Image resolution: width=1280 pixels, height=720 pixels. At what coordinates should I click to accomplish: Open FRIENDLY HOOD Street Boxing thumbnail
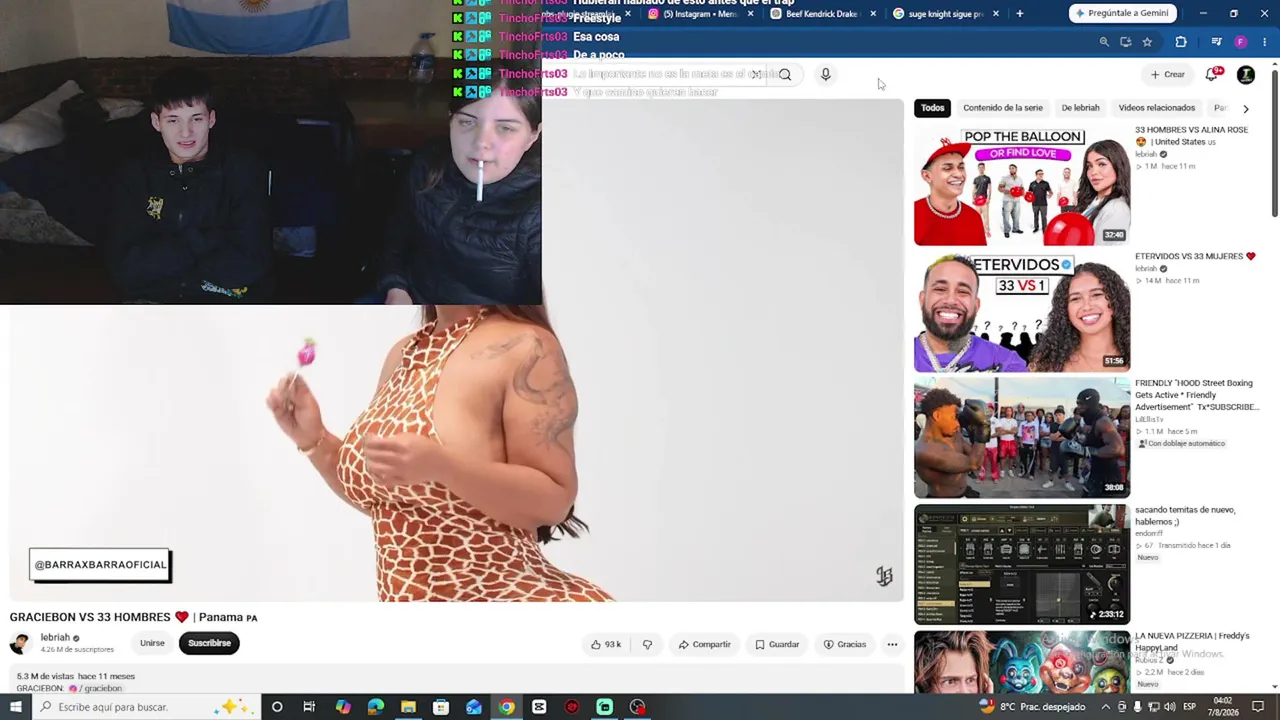click(1021, 438)
